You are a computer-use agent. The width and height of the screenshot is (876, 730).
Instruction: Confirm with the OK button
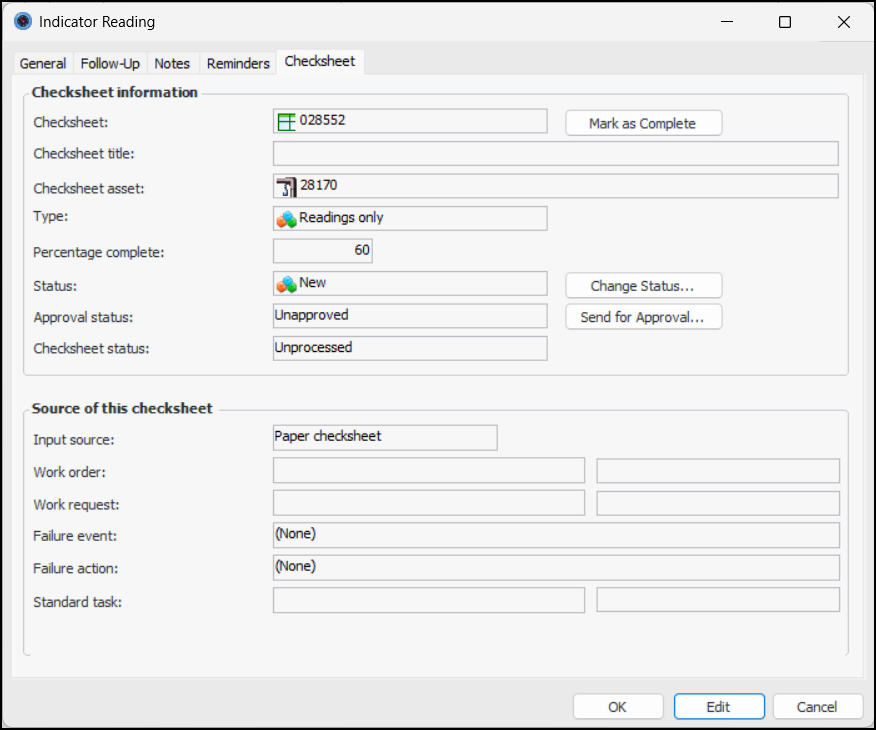[617, 707]
